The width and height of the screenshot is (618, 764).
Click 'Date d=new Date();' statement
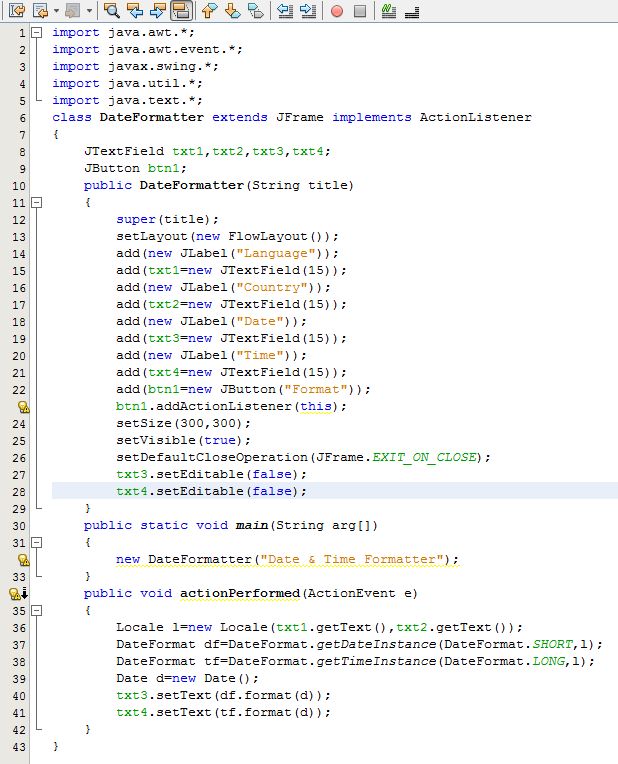tap(187, 678)
